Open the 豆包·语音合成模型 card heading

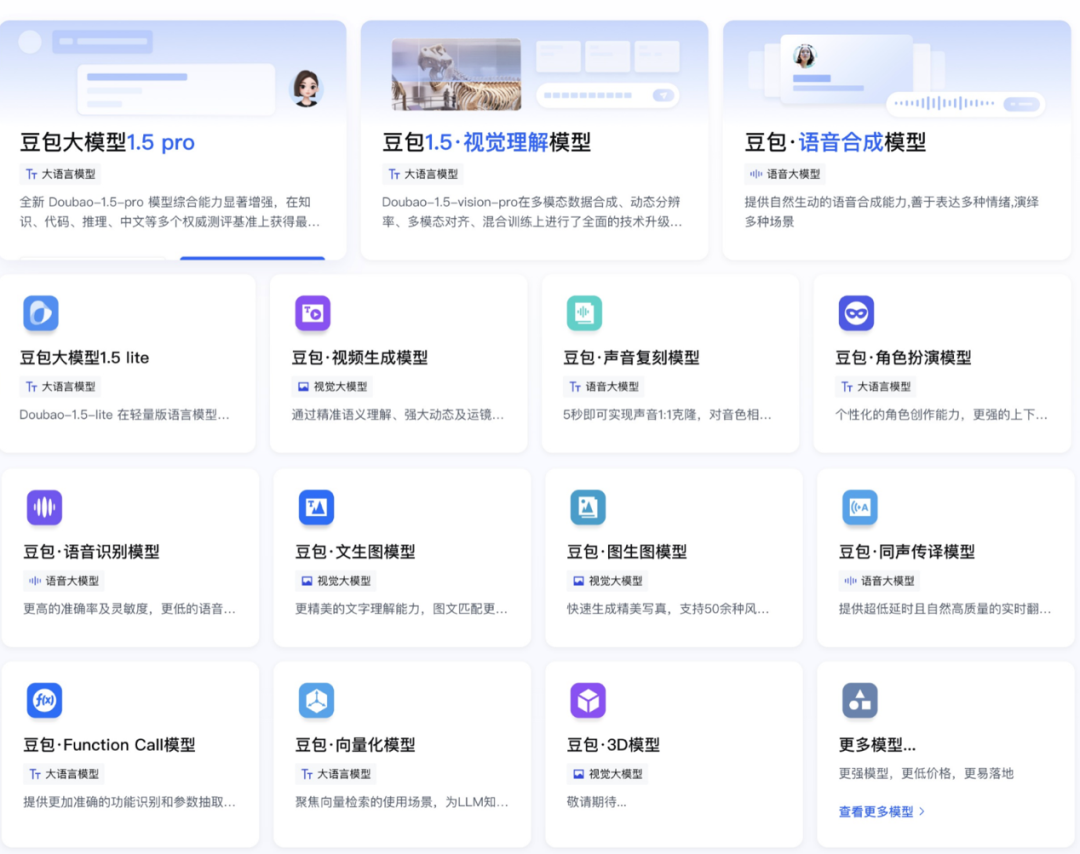tap(835, 143)
